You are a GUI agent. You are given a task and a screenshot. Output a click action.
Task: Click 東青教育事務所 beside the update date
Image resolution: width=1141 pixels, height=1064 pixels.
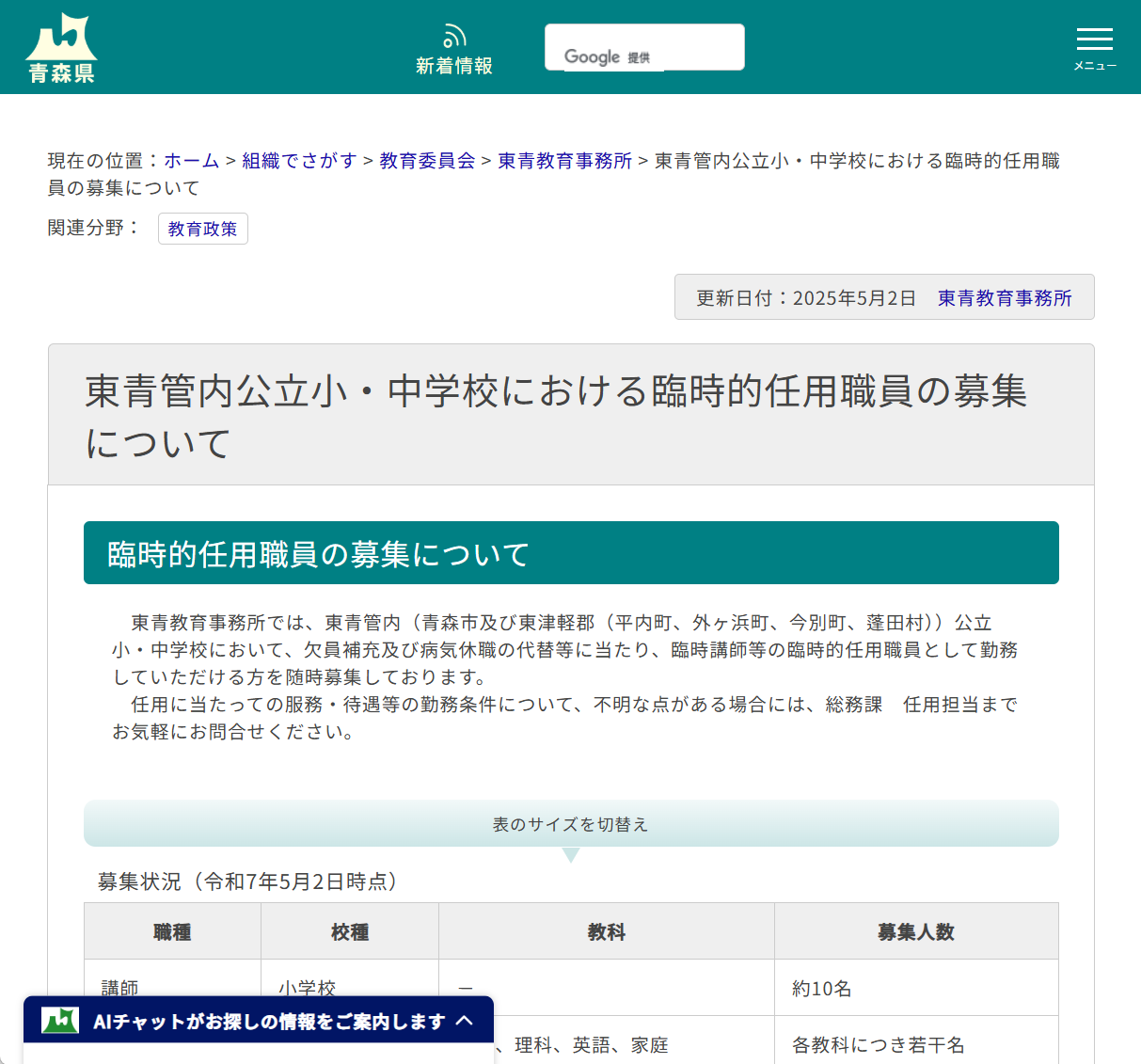1004,297
